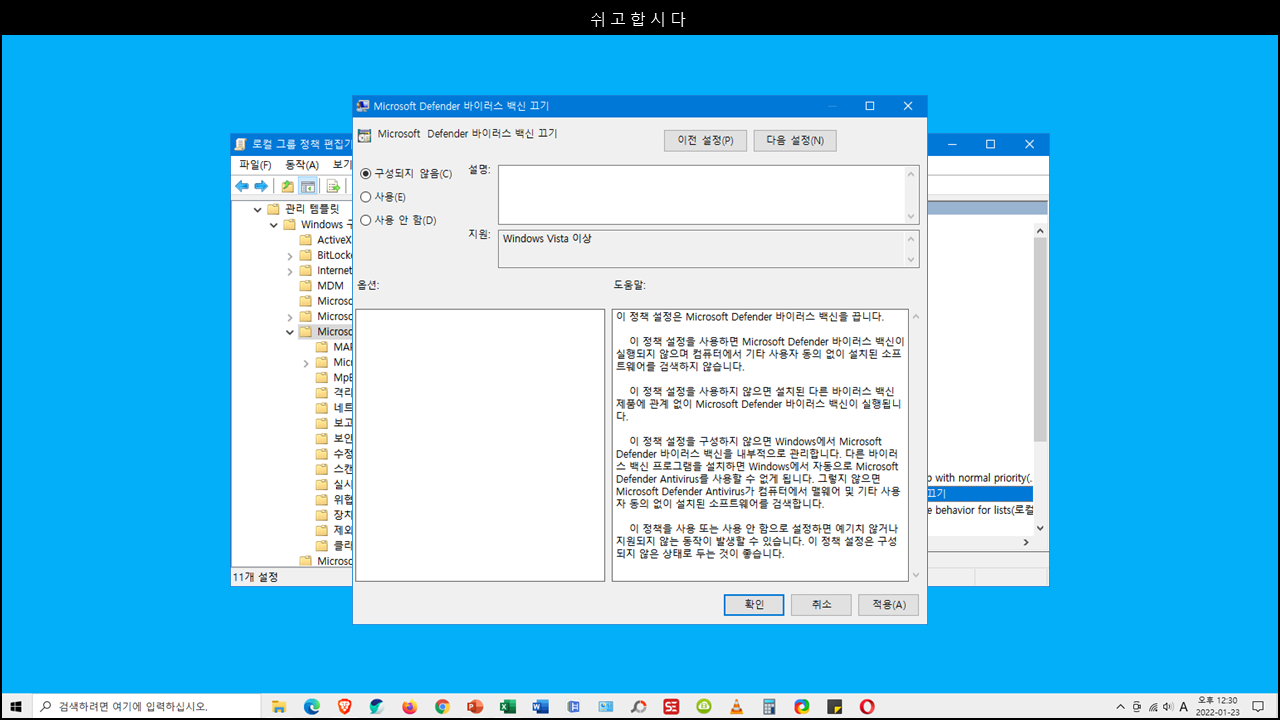
Task: Open Google Chrome from the taskbar
Action: (442, 706)
